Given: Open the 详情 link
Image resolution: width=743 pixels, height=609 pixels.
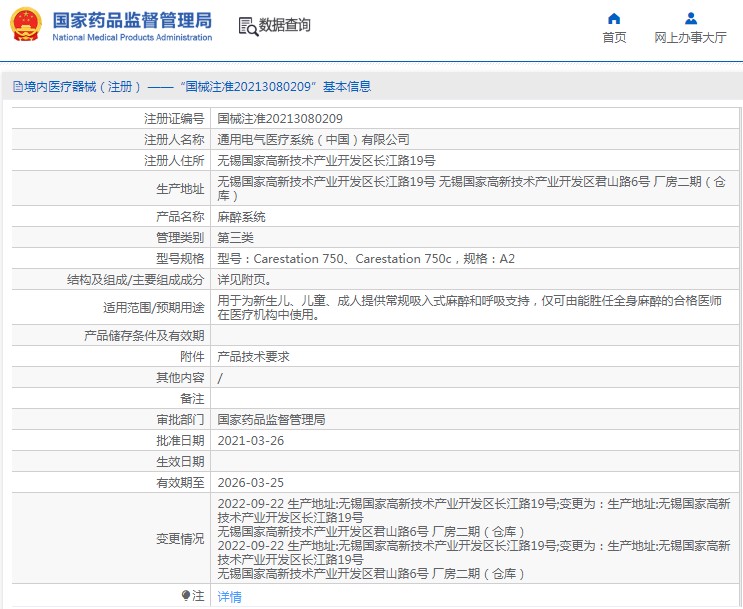Looking at the screenshot, I should [x=229, y=597].
